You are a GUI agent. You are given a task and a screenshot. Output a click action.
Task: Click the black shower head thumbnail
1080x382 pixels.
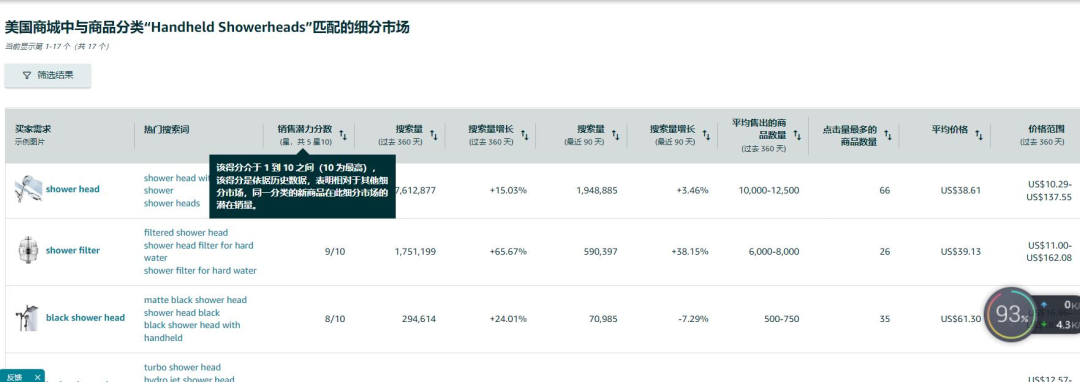point(28,318)
